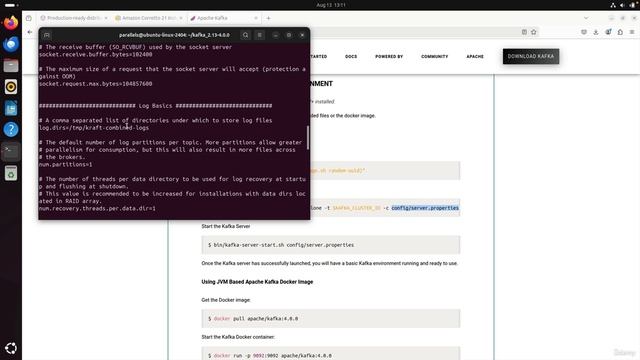This screenshot has height=360, width=640.
Task: Click docker run -p 9092:9092 code
Action: [331, 353]
